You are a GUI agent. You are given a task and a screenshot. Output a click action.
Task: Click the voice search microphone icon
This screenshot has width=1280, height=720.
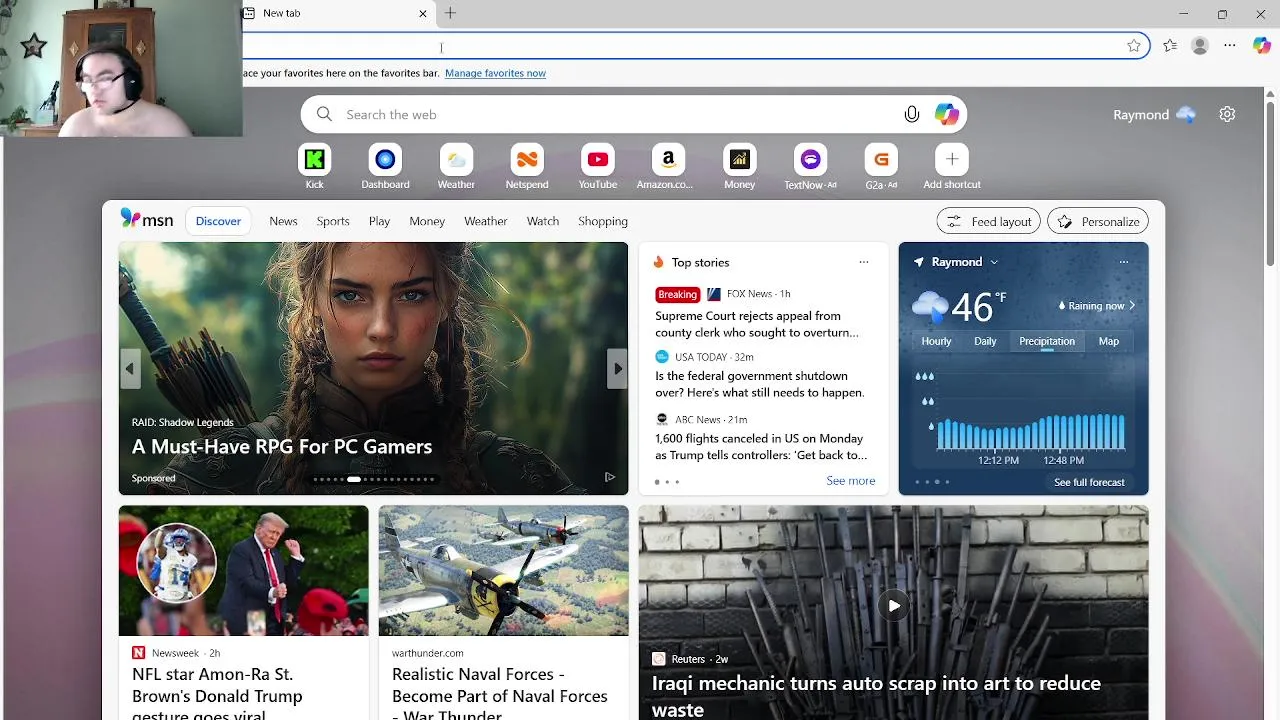point(912,114)
